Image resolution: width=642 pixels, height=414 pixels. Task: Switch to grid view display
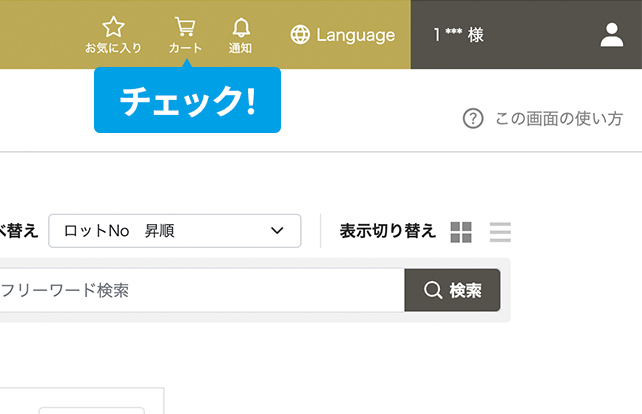coord(461,232)
